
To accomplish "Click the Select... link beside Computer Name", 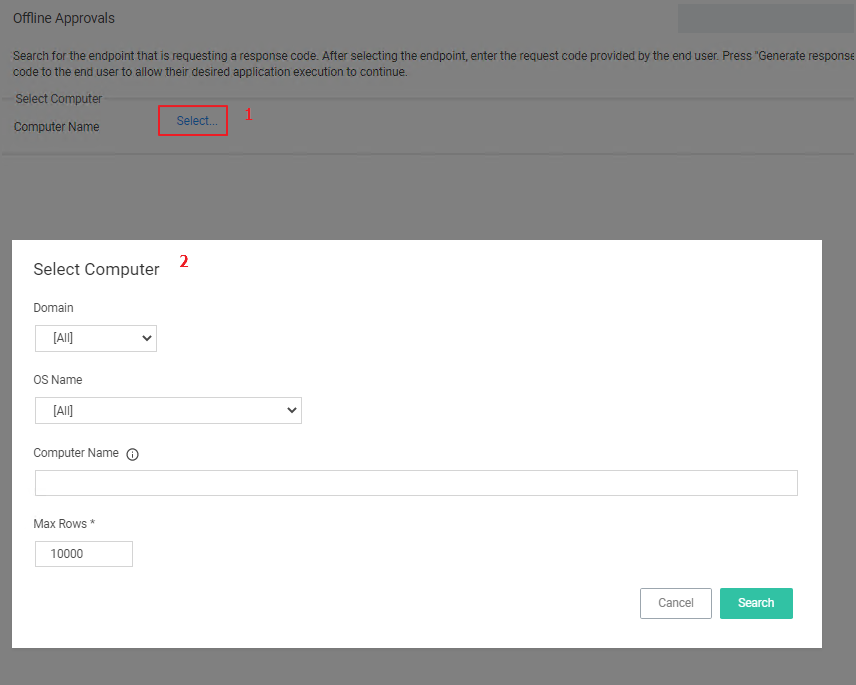I will [x=196, y=121].
